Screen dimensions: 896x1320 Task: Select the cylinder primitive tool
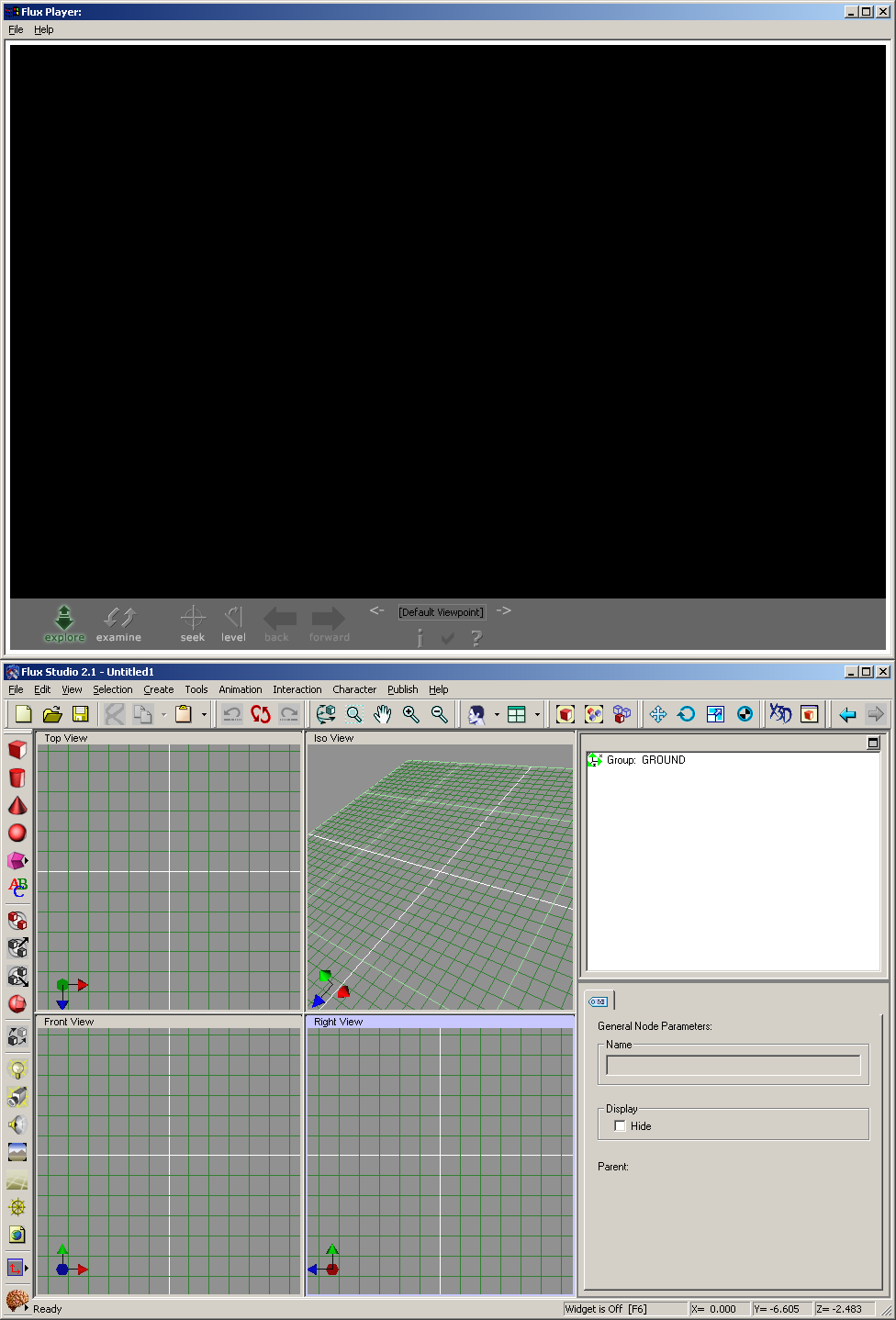[x=17, y=778]
